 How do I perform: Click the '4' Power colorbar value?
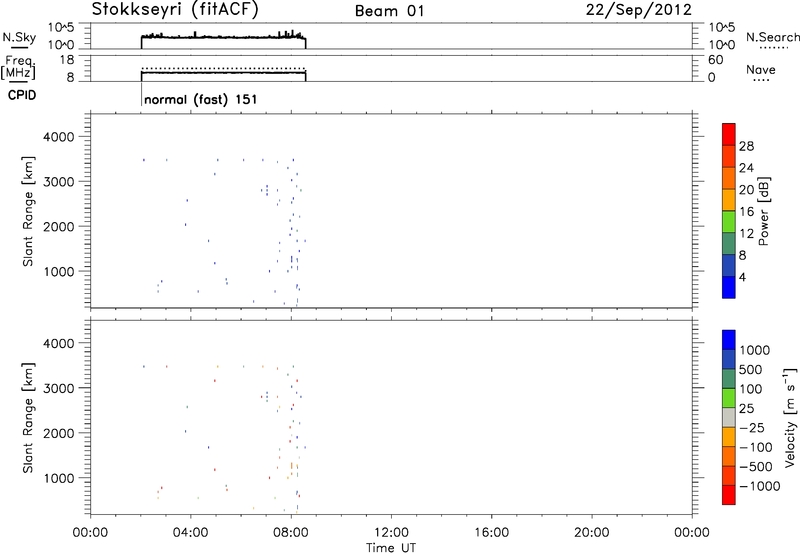tap(742, 278)
